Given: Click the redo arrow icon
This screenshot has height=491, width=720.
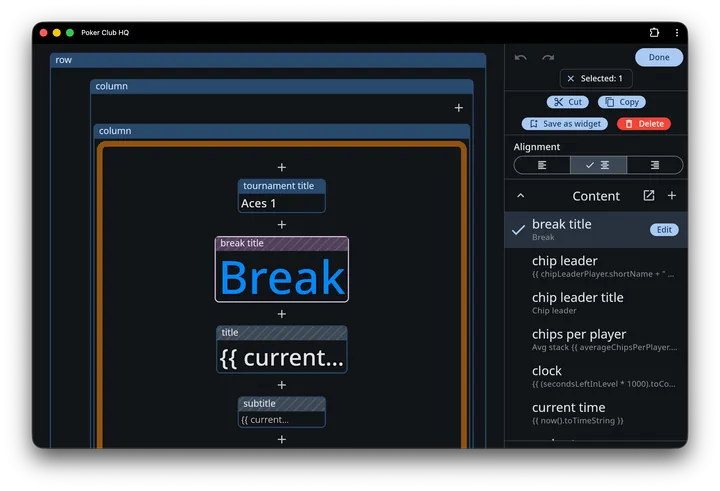Looking at the screenshot, I should click(x=548, y=57).
